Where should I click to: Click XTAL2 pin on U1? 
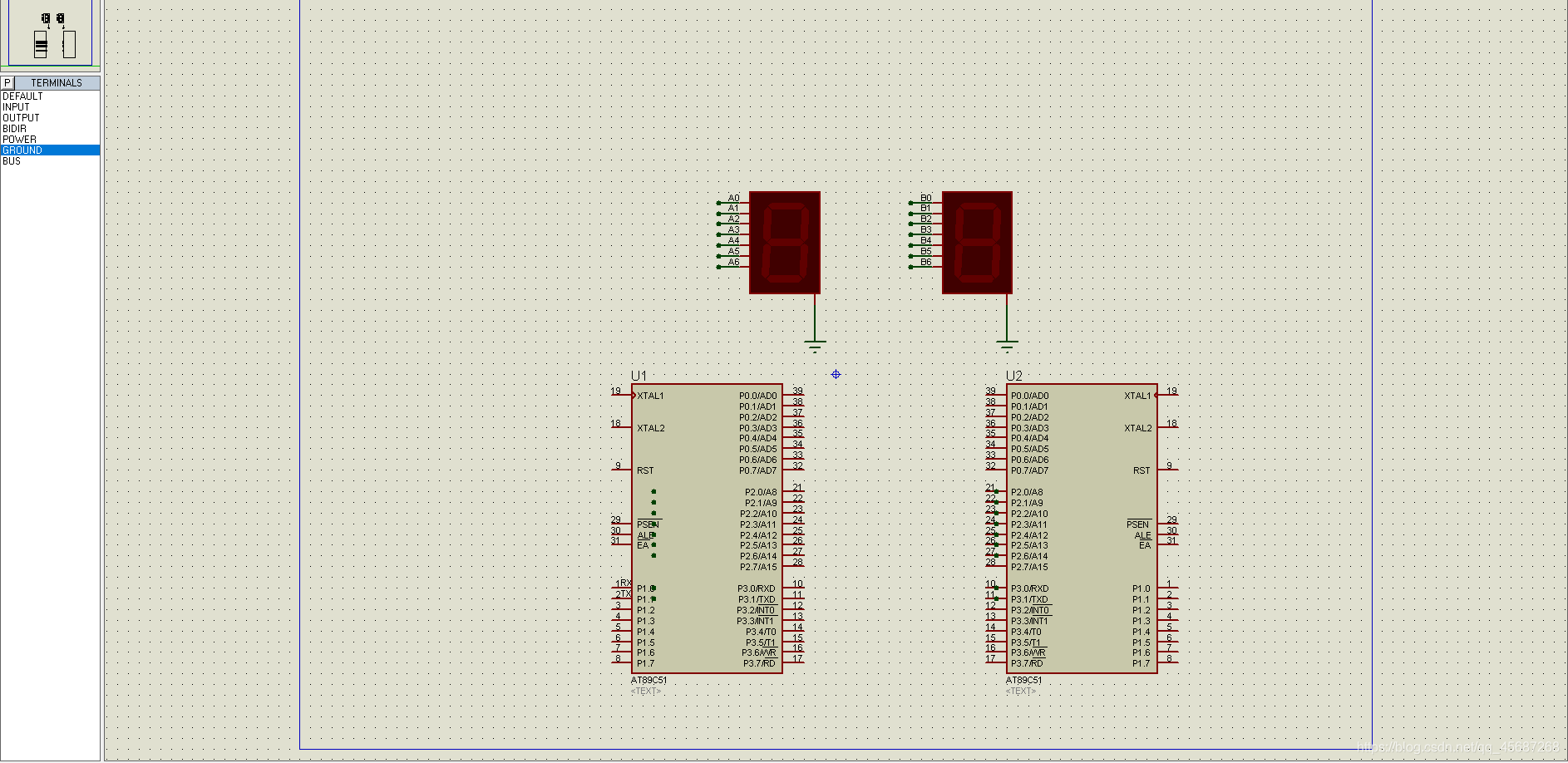[x=651, y=428]
